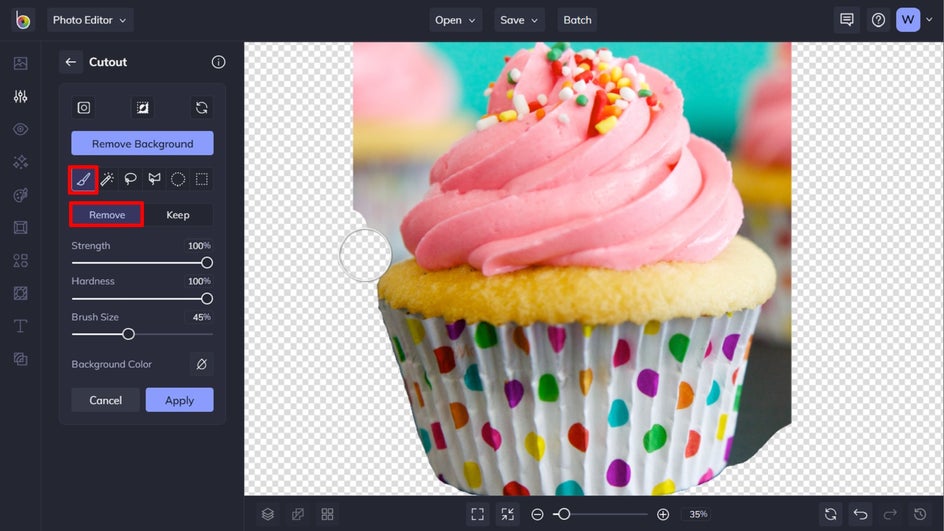The image size is (944, 531).
Task: Zoom in with the plus icon
Action: click(663, 514)
